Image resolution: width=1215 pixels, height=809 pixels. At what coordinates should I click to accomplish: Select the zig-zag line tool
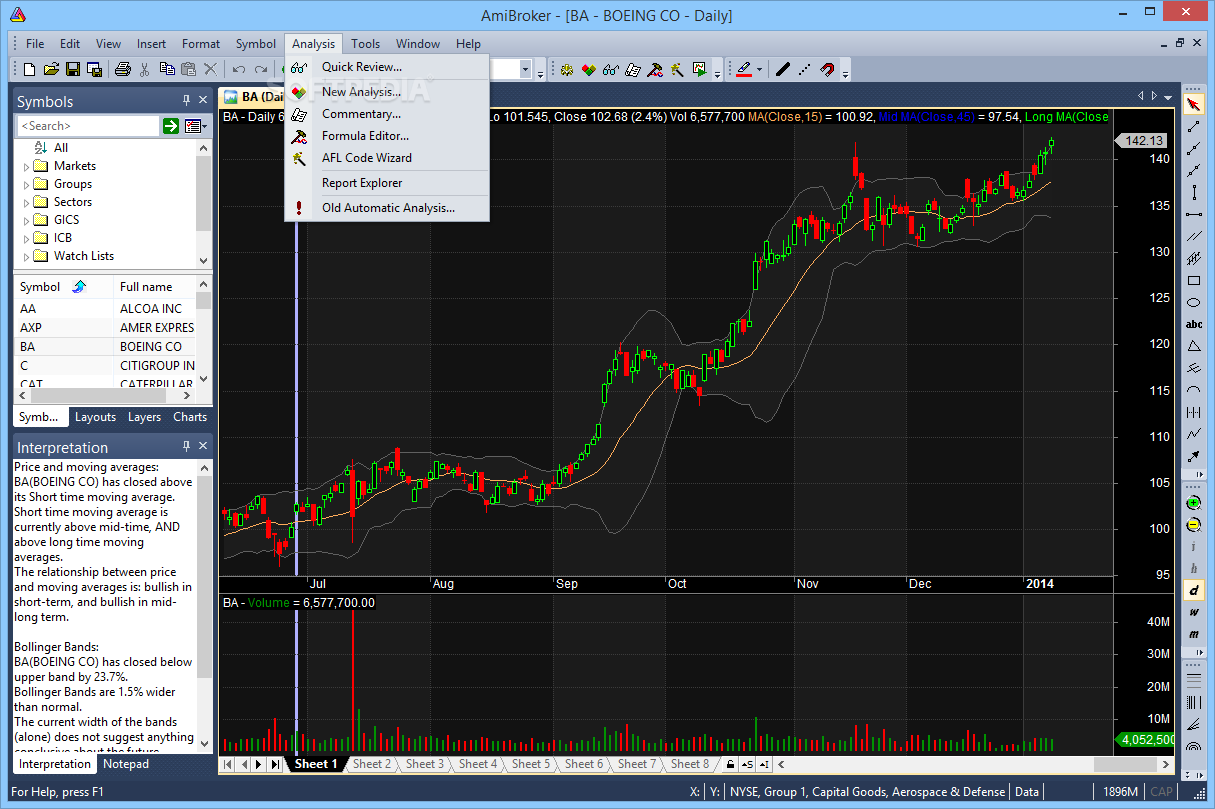coord(1193,434)
